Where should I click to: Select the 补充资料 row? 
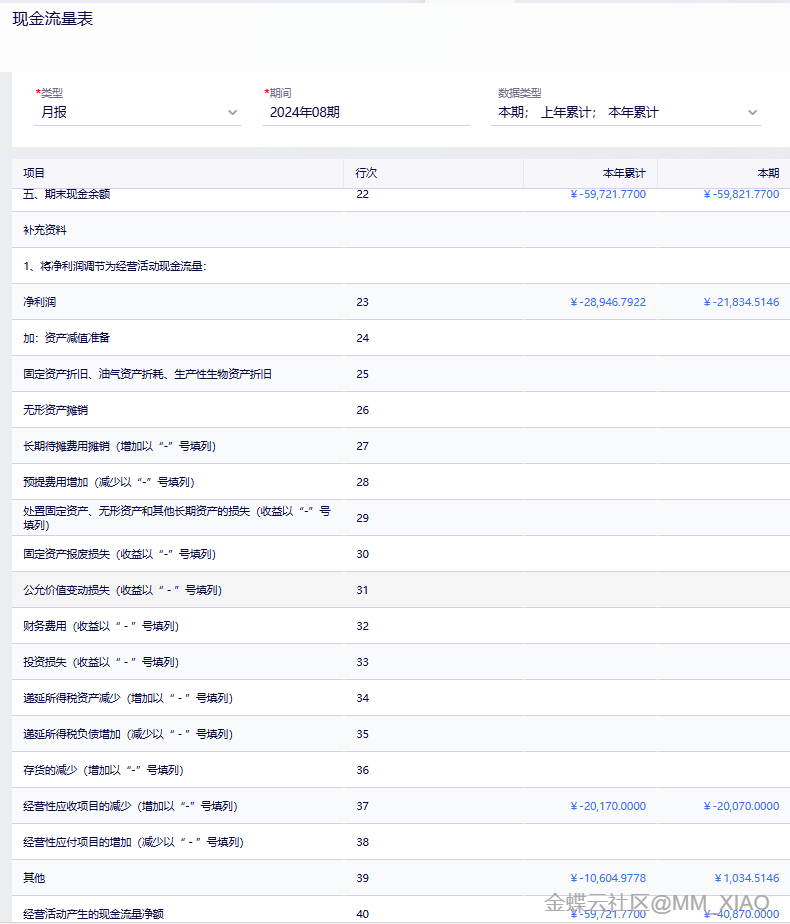[x=401, y=230]
